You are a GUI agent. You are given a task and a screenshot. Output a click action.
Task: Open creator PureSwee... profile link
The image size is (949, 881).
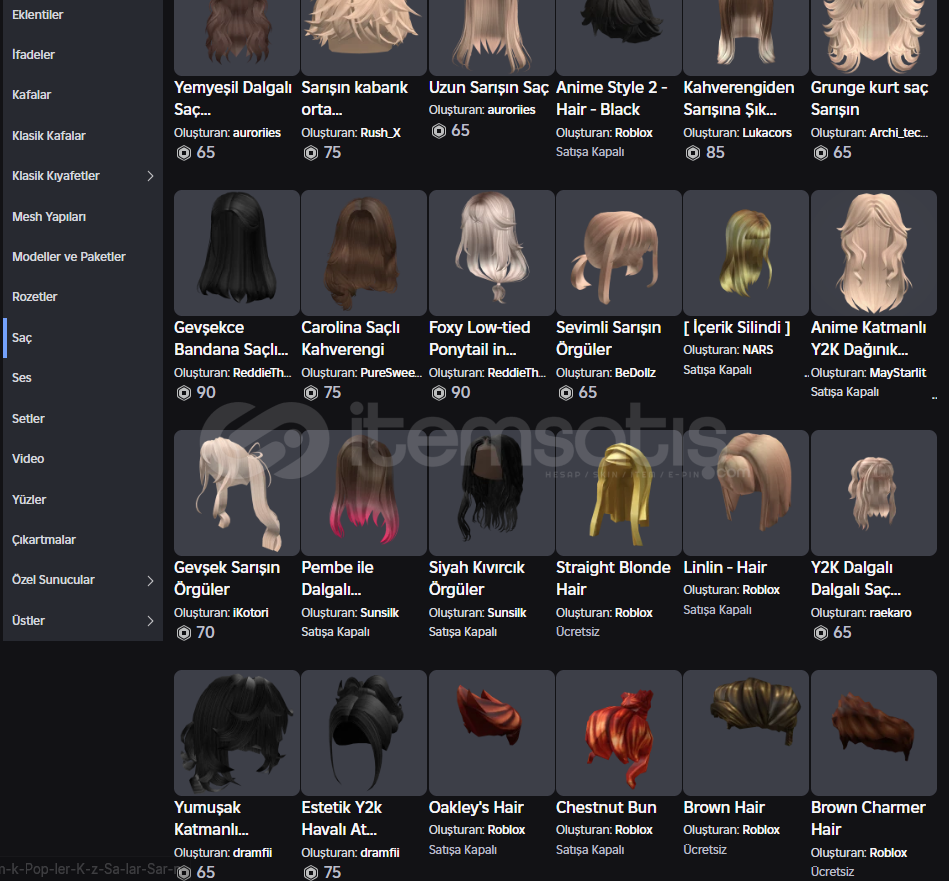tap(391, 373)
